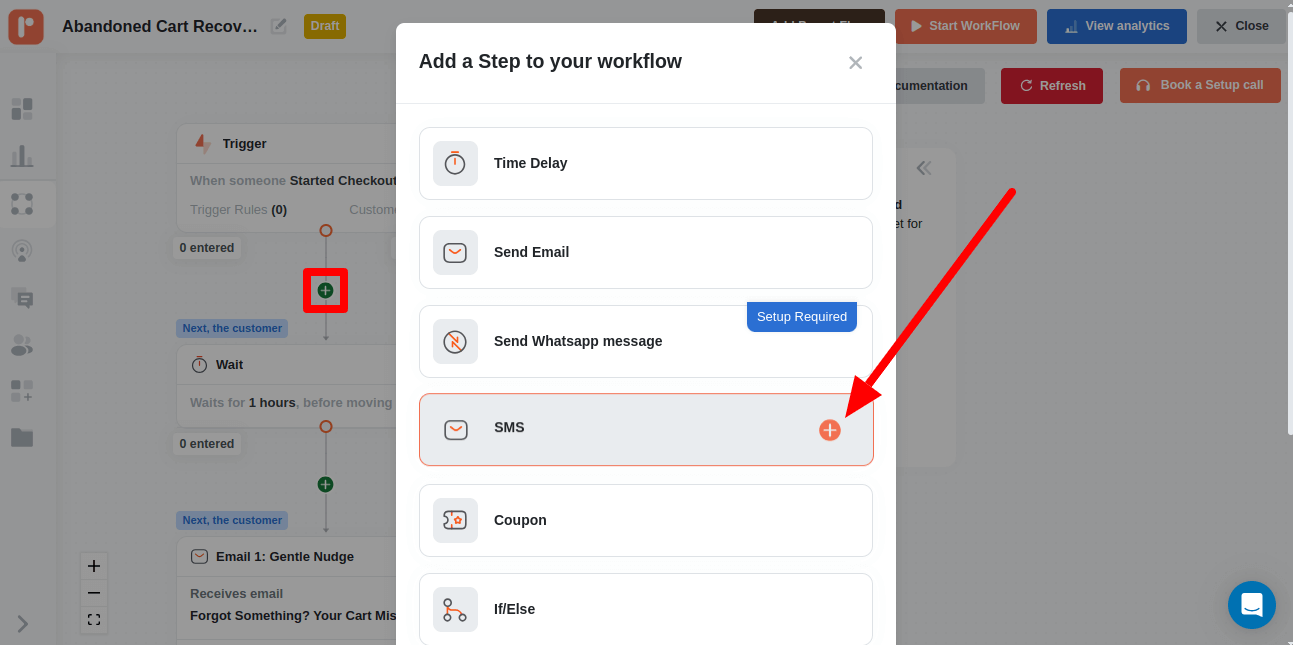Select the If/Else step
Viewport: 1293px width, 645px height.
646,609
